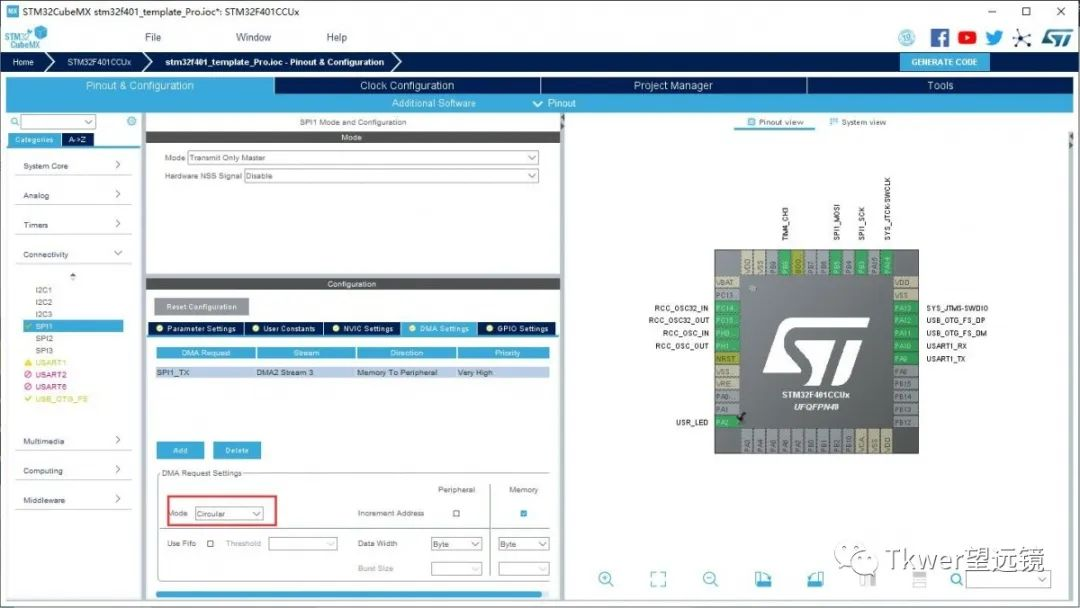Screen dimensions: 1080x608
Task: Open the FIFO Threshold dropdown
Action: (302, 544)
